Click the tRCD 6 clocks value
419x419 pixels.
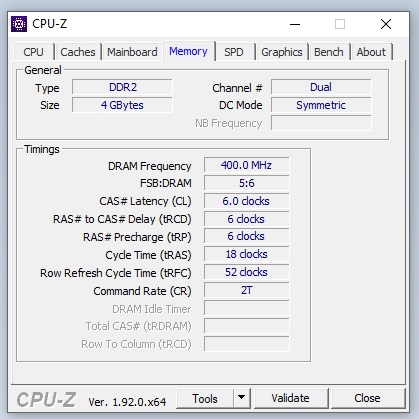pyautogui.click(x=246, y=219)
